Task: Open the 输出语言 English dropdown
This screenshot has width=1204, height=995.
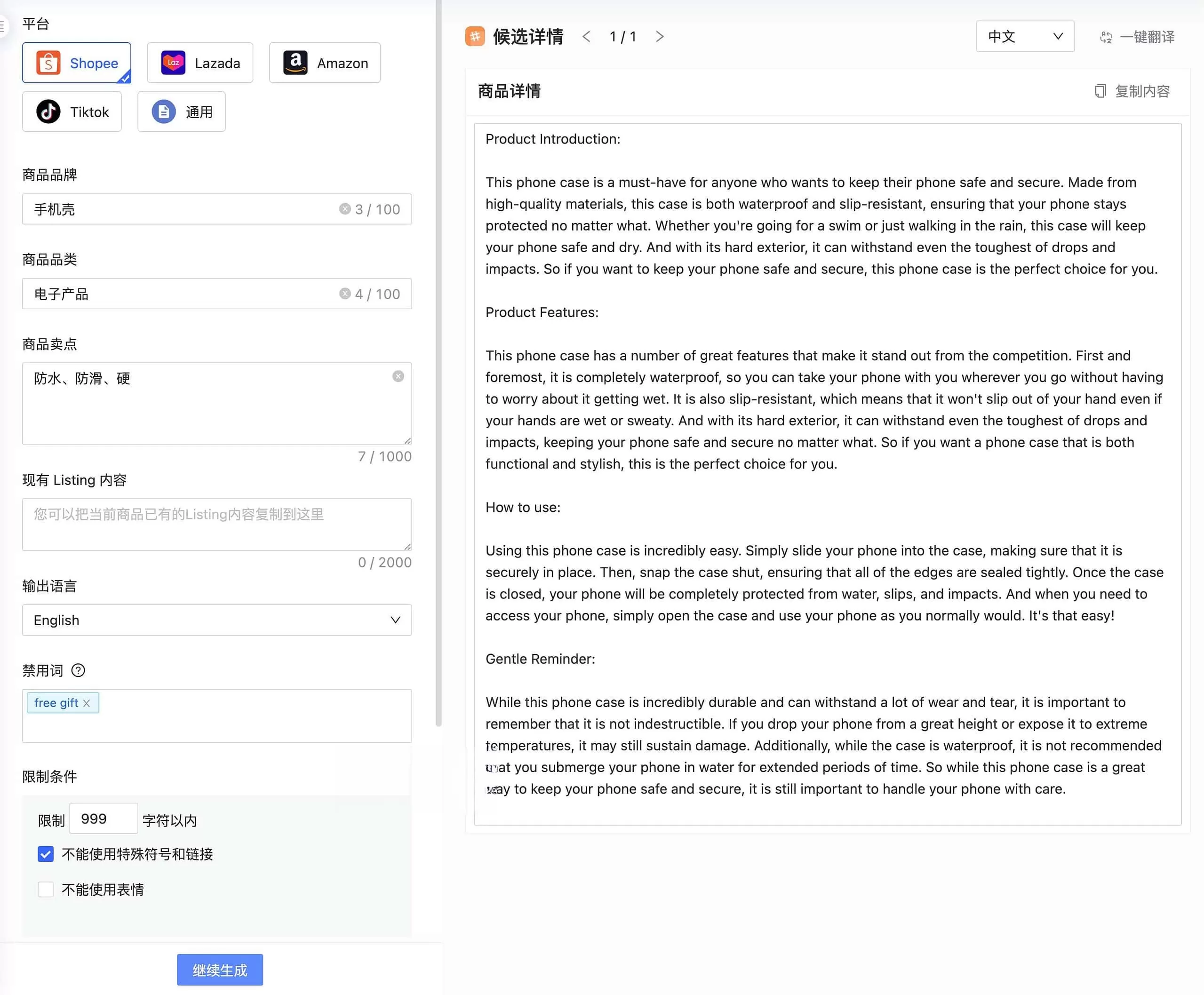Action: click(216, 620)
